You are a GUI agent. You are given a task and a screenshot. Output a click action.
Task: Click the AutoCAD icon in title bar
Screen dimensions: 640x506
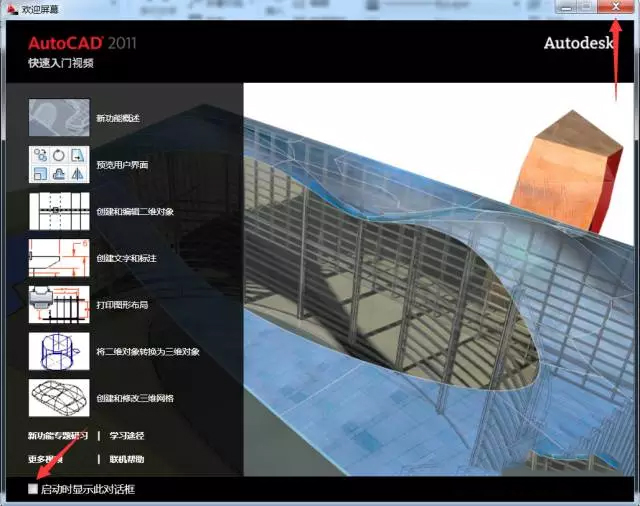click(13, 9)
